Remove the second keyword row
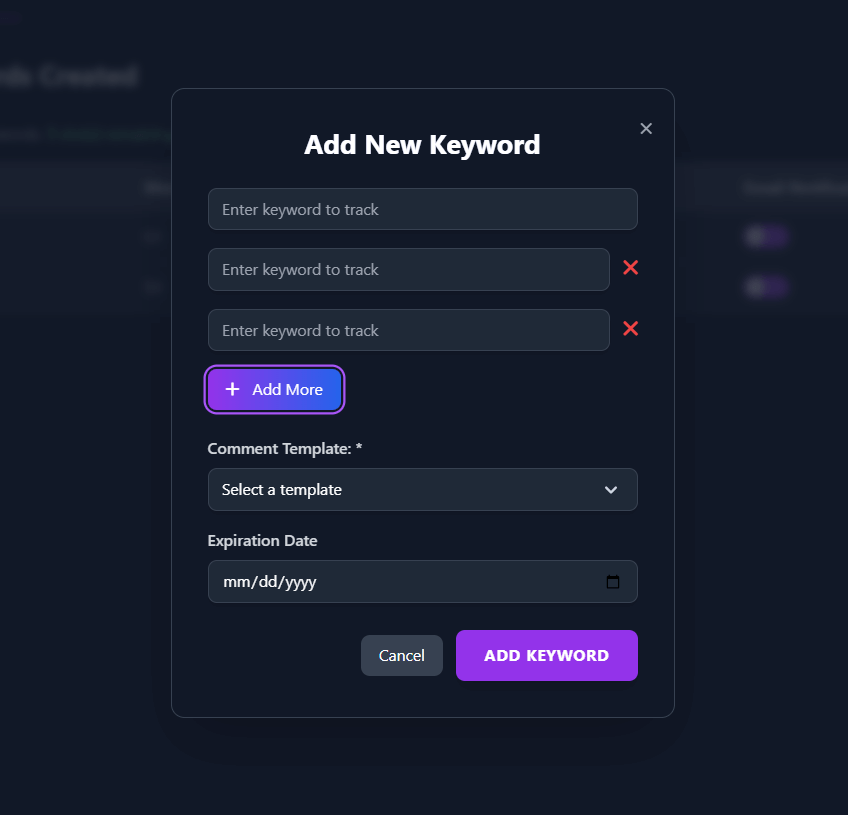Image resolution: width=848 pixels, height=815 pixels. (x=631, y=268)
